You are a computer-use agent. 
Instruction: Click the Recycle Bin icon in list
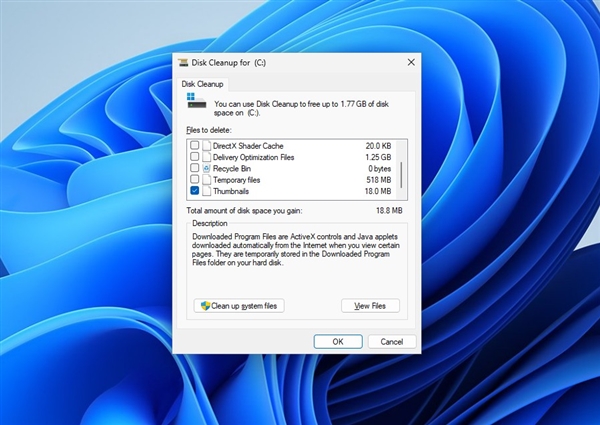pyautogui.click(x=207, y=168)
